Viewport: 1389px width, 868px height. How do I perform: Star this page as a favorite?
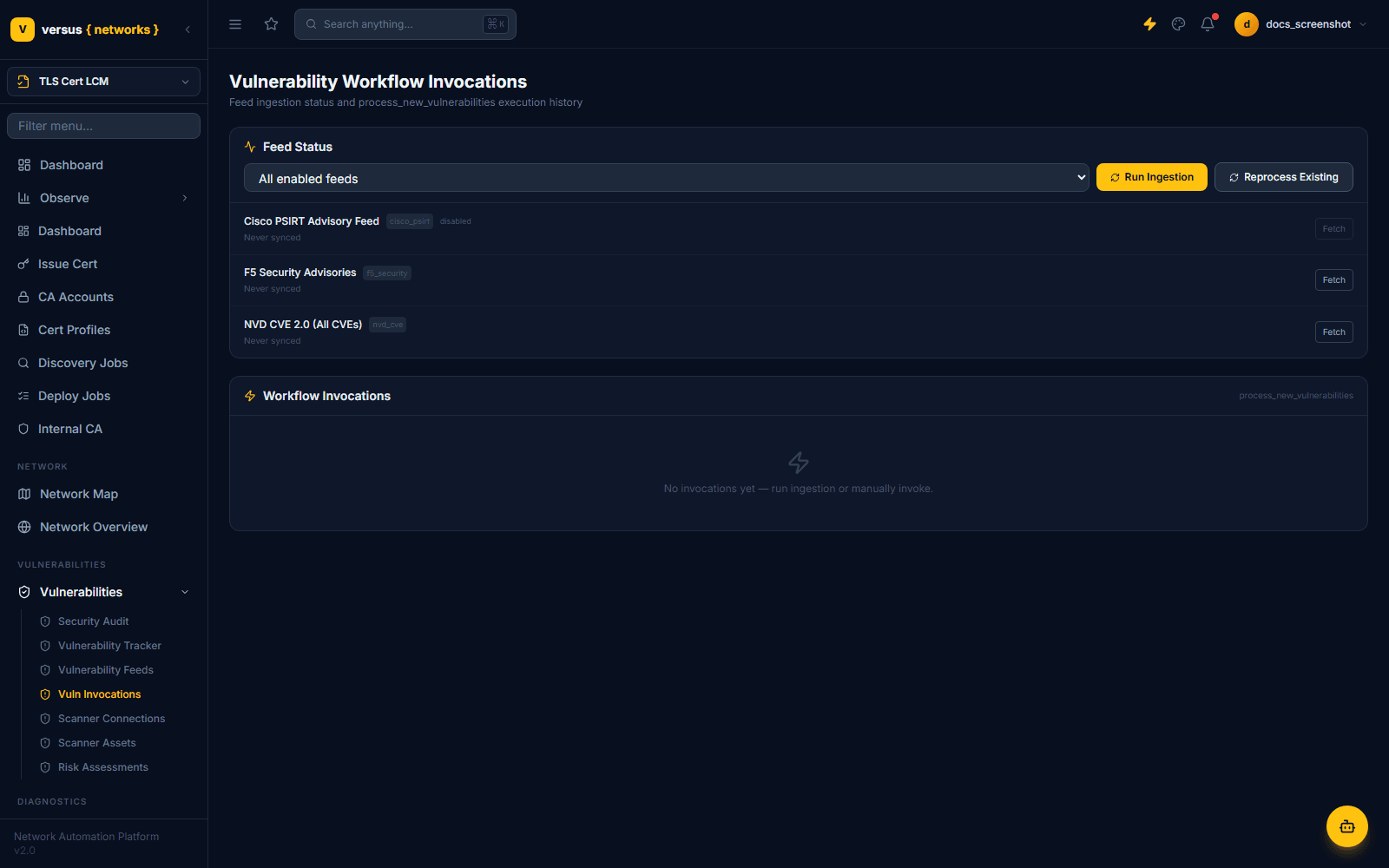pyautogui.click(x=272, y=24)
